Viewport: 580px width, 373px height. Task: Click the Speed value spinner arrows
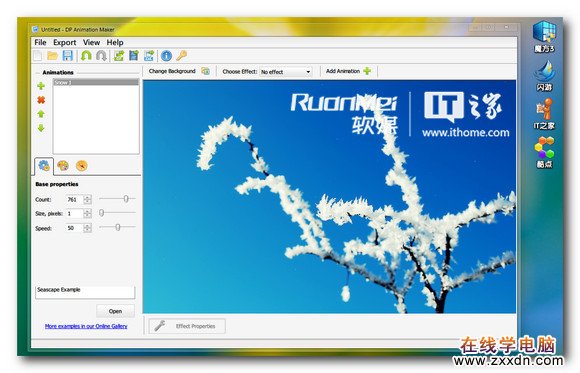(x=87, y=228)
